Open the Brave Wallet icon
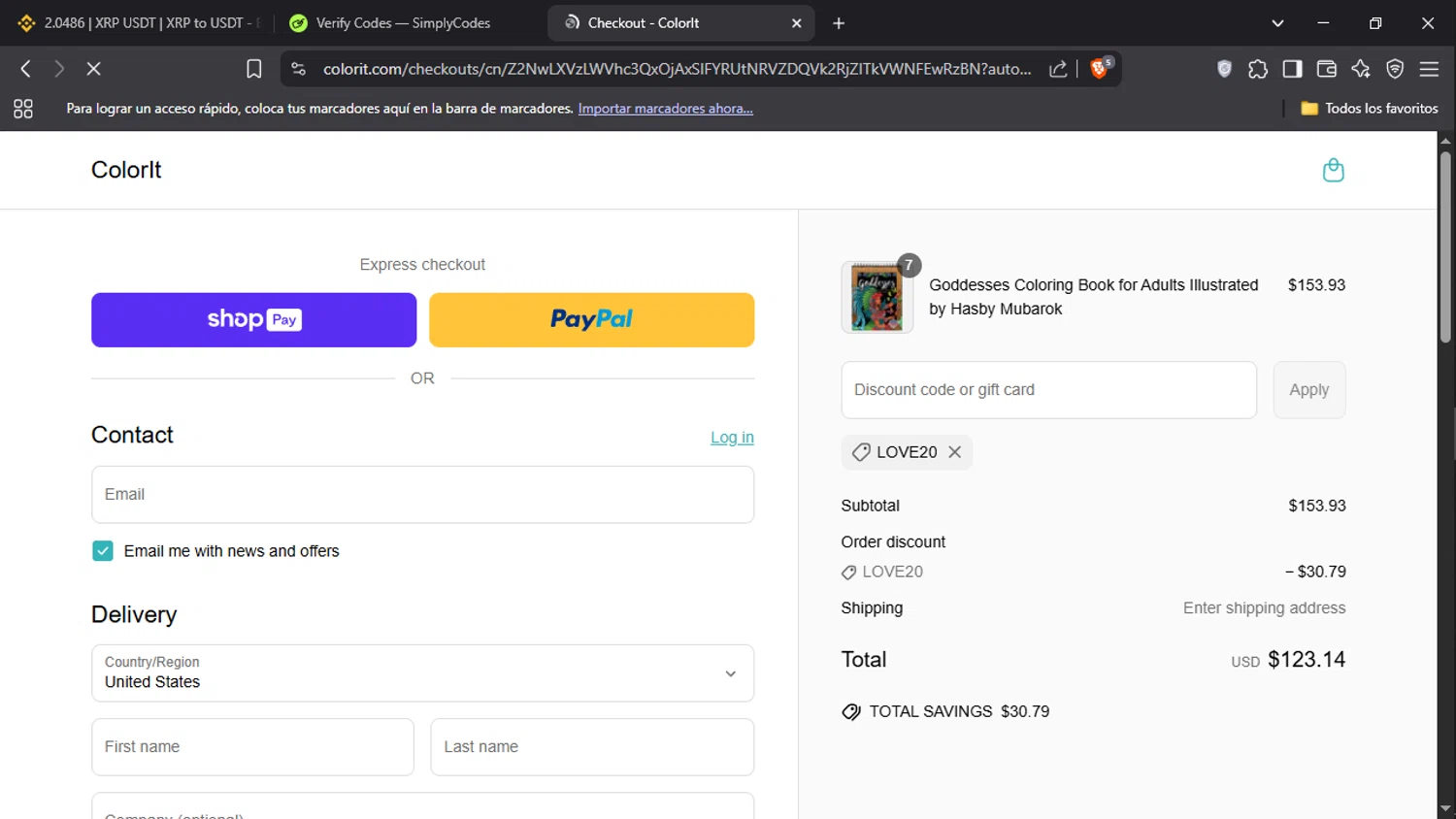This screenshot has height=819, width=1456. click(1326, 69)
